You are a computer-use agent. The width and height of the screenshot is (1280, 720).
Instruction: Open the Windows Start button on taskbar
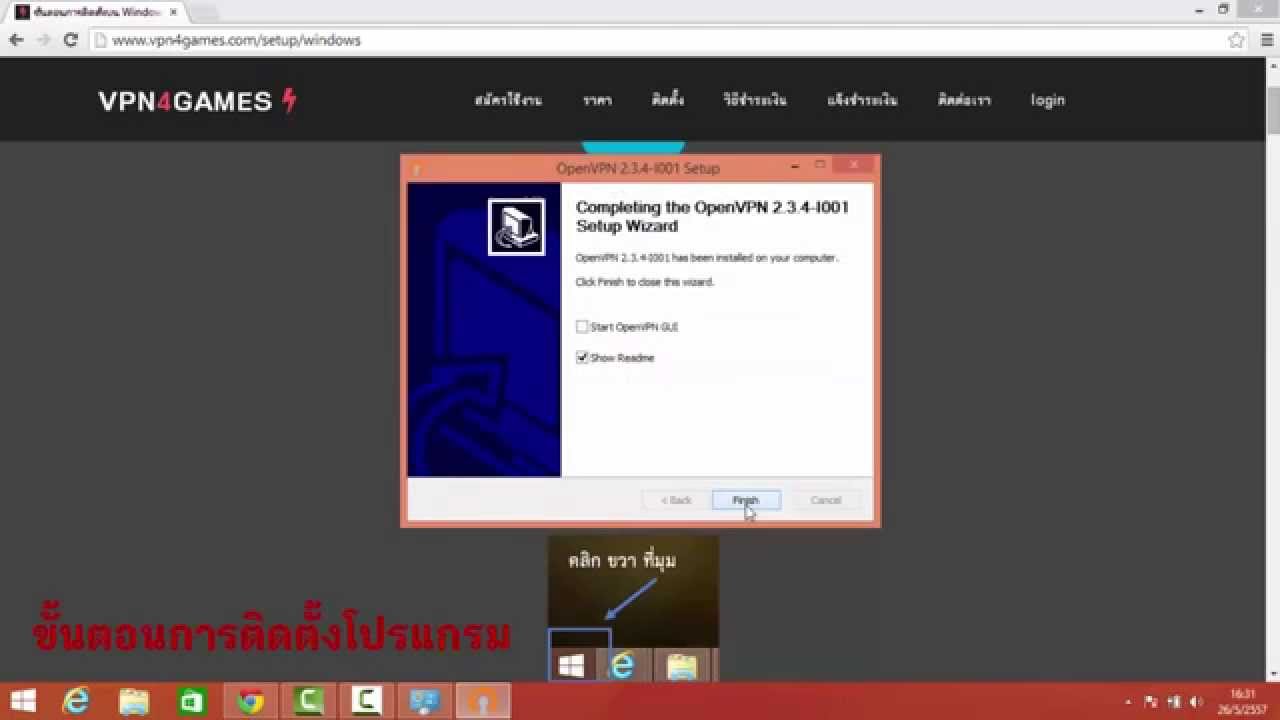coord(23,701)
